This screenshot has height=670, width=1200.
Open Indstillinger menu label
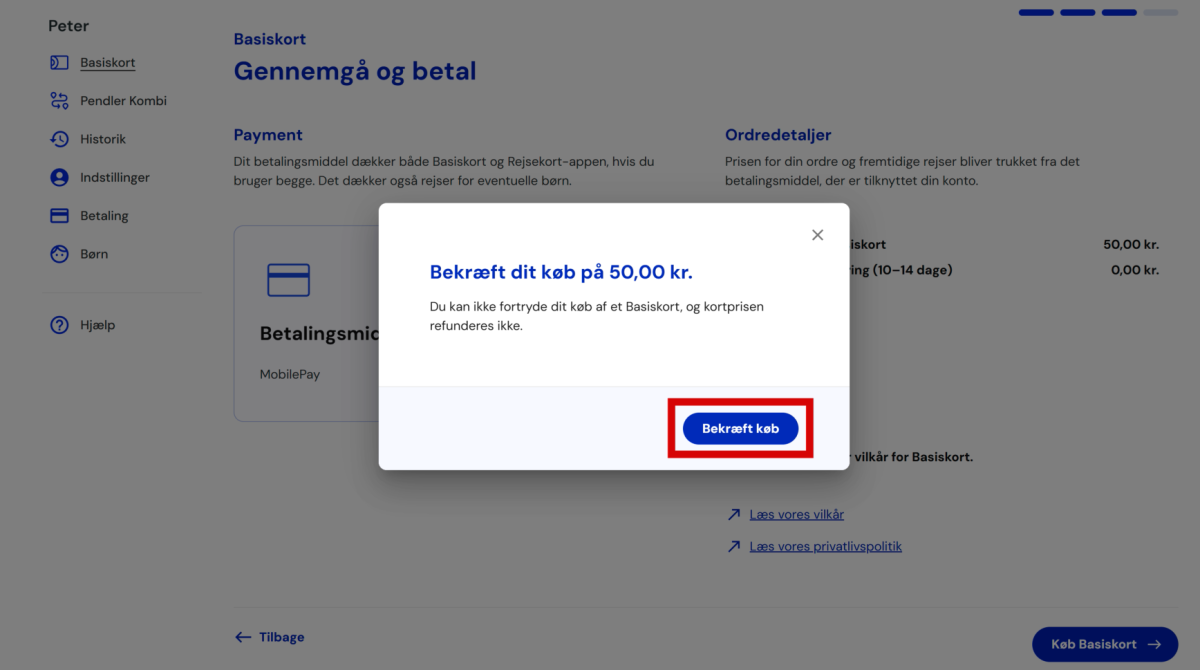(x=115, y=177)
